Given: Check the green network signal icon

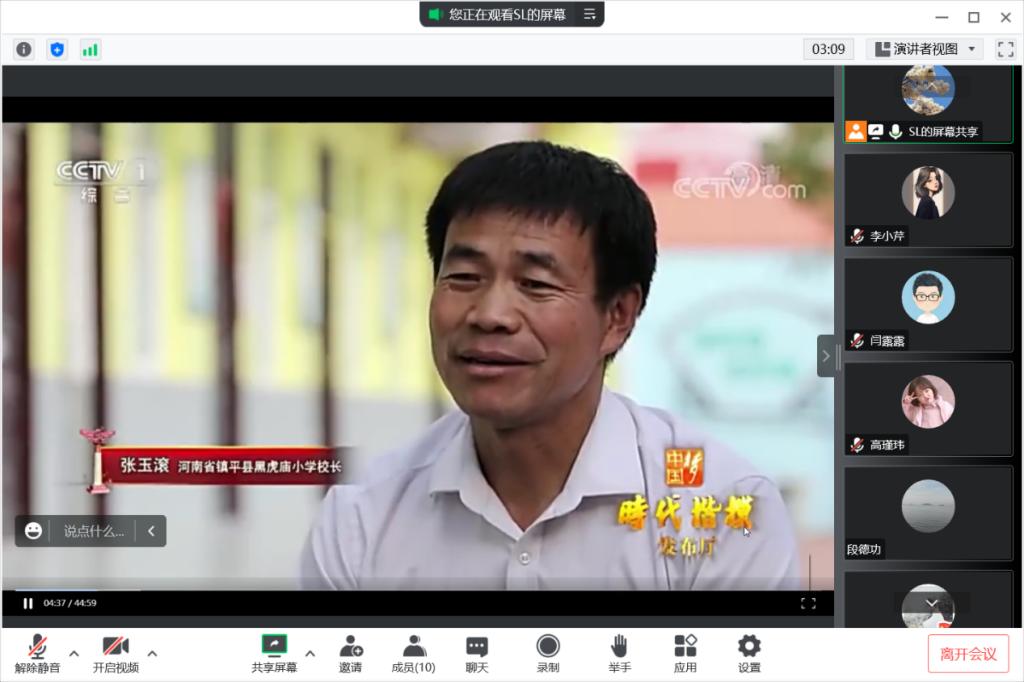Looking at the screenshot, I should point(90,49).
